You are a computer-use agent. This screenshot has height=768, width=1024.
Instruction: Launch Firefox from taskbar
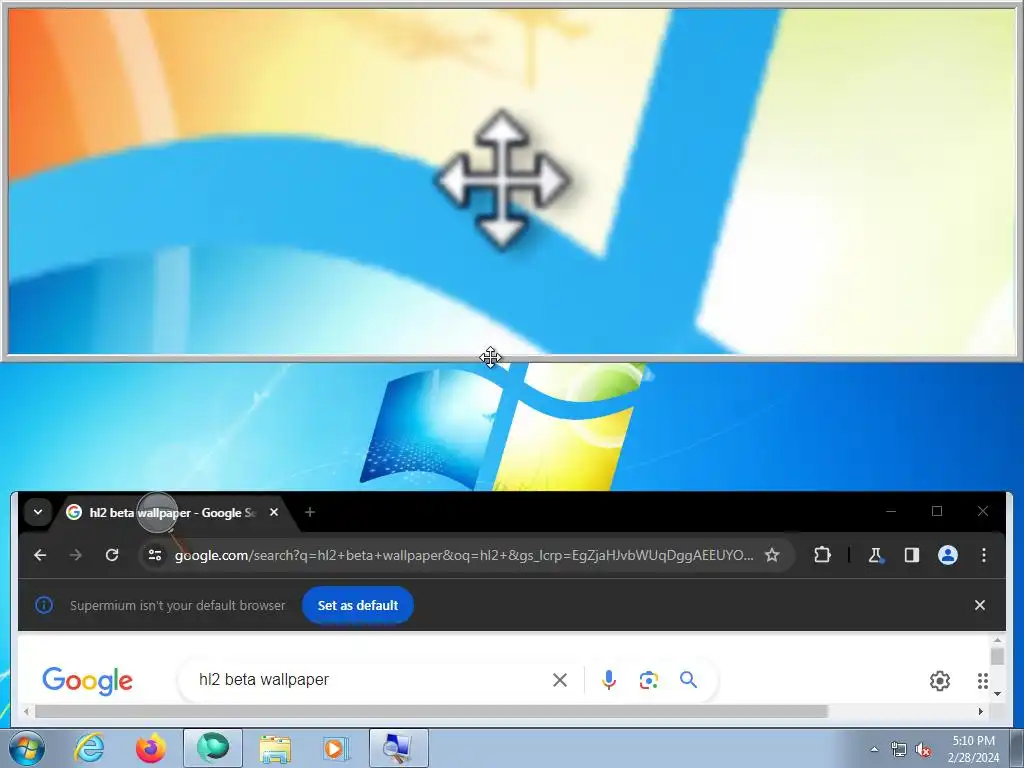(151, 748)
